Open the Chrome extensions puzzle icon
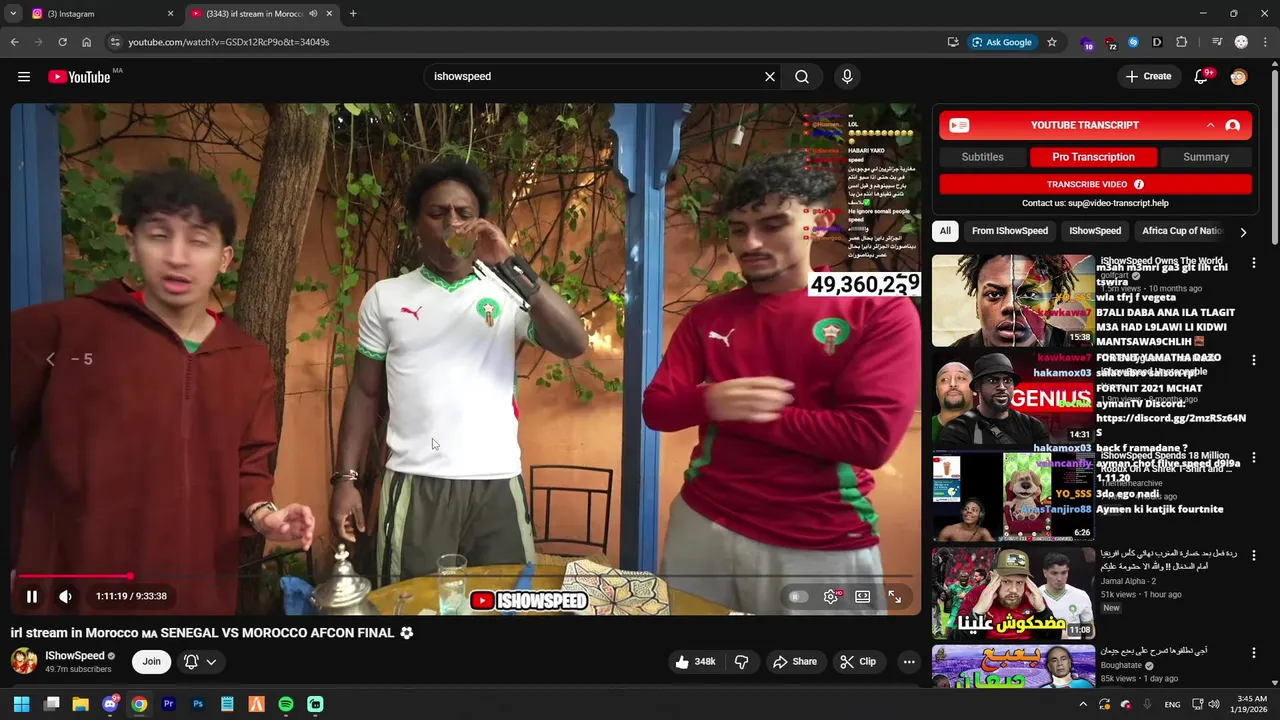This screenshot has width=1280, height=720. [x=1181, y=42]
